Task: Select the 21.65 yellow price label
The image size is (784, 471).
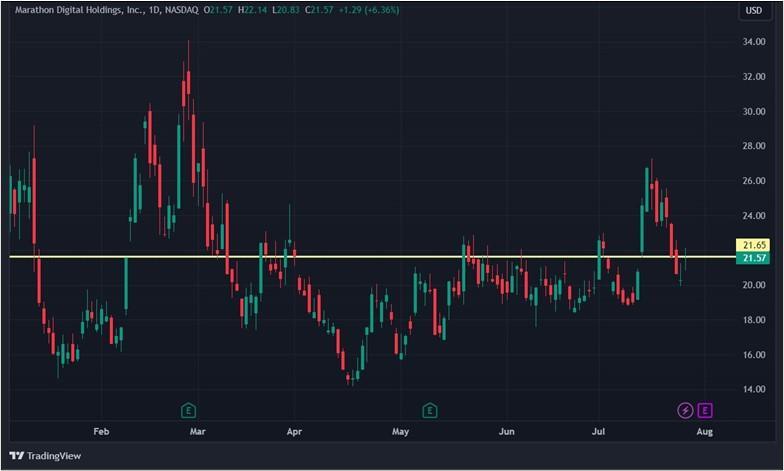Action: (753, 245)
